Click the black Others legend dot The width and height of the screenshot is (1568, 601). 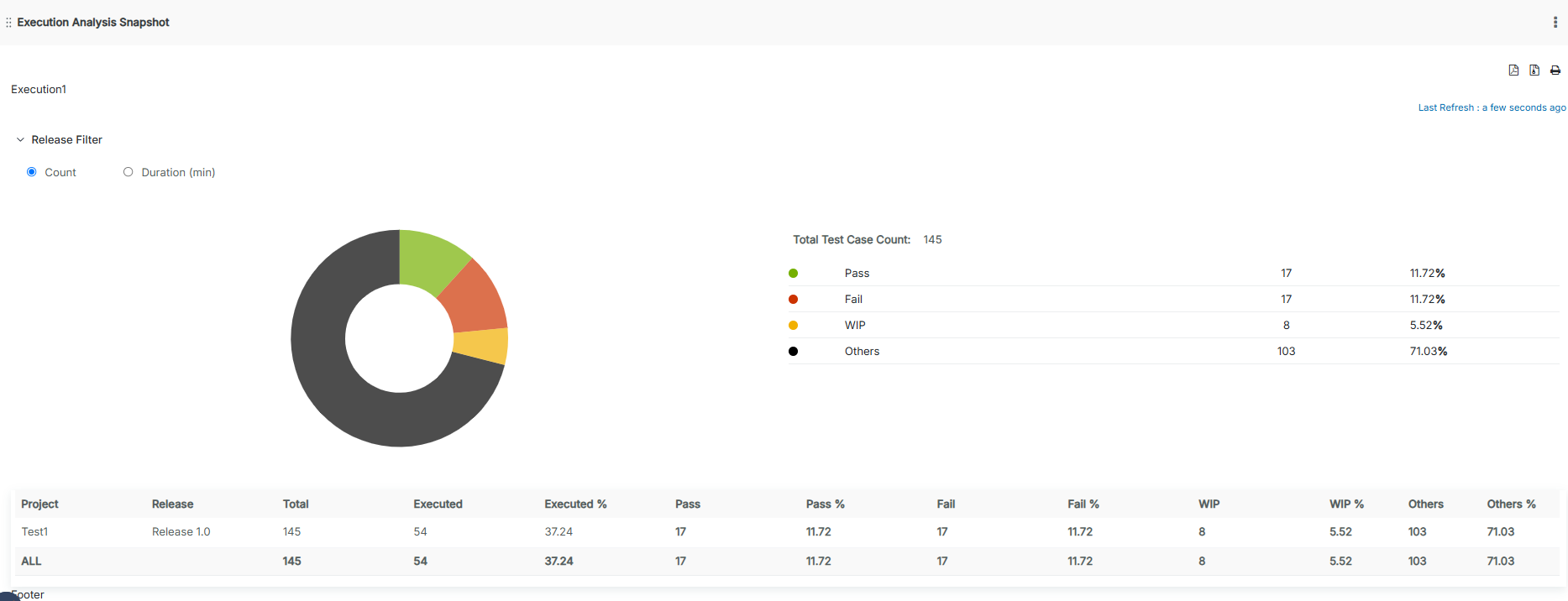click(793, 352)
